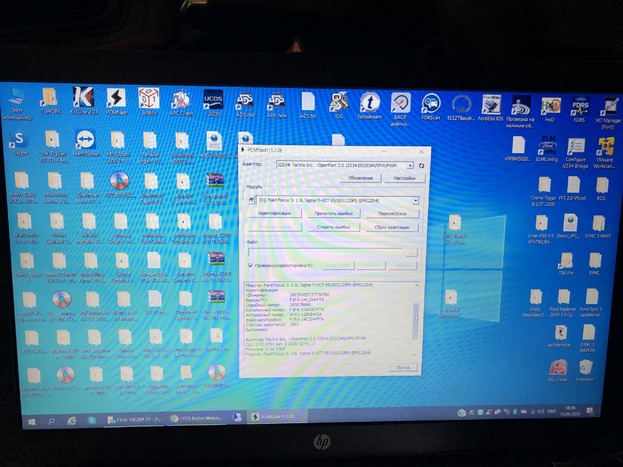Launch the TeamViewer desktop icon
The image size is (623, 467).
tap(86, 142)
